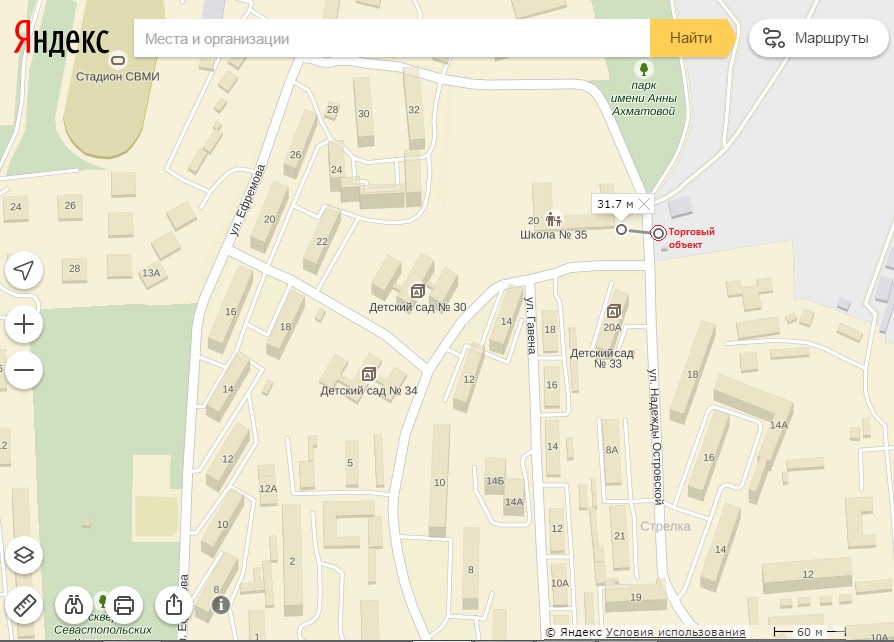
Task: Click the Торговый объект ruler endpoint
Action: pyautogui.click(x=658, y=233)
